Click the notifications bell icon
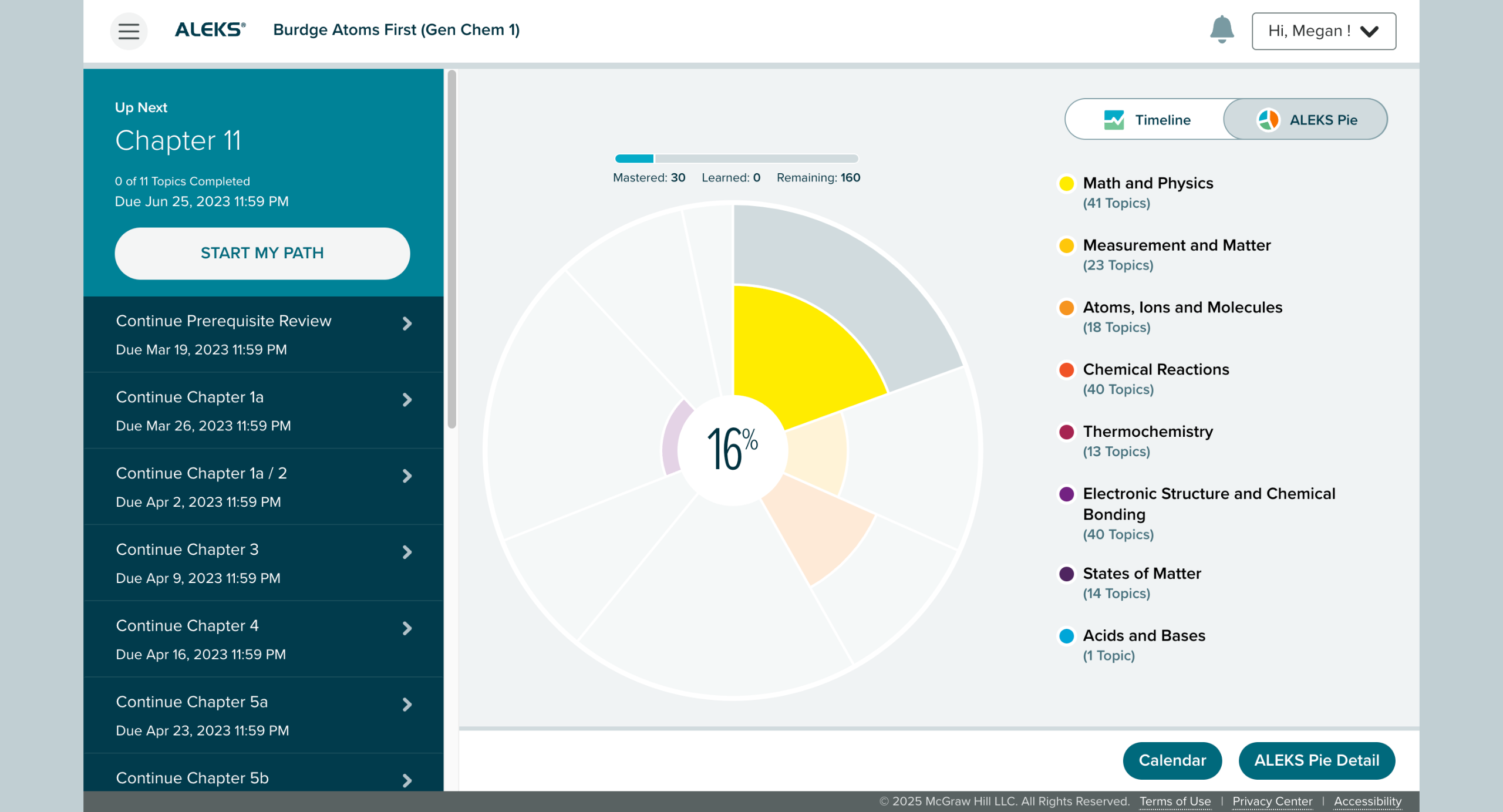This screenshot has height=812, width=1503. point(1221,29)
